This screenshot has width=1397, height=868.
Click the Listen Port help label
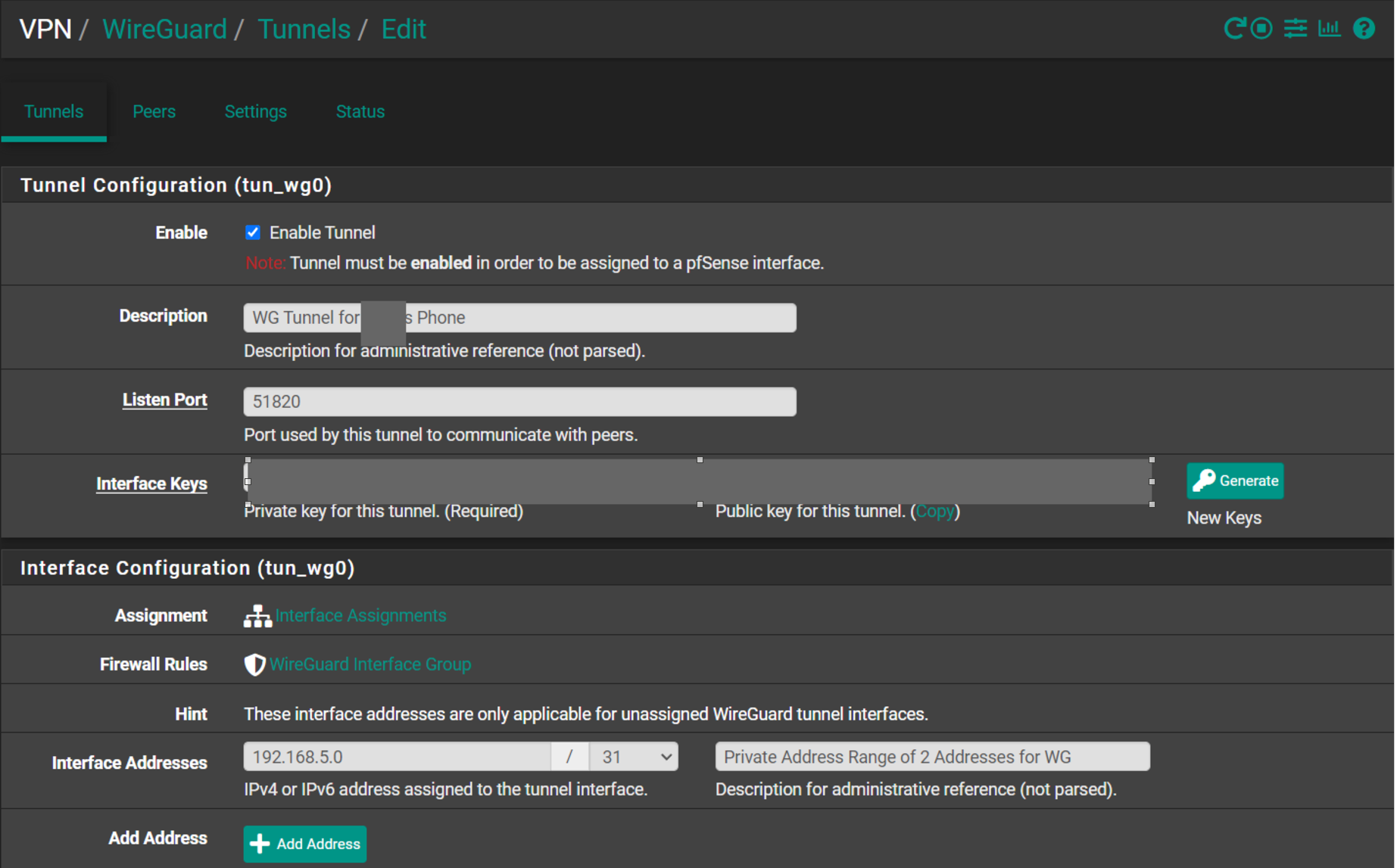pos(165,400)
